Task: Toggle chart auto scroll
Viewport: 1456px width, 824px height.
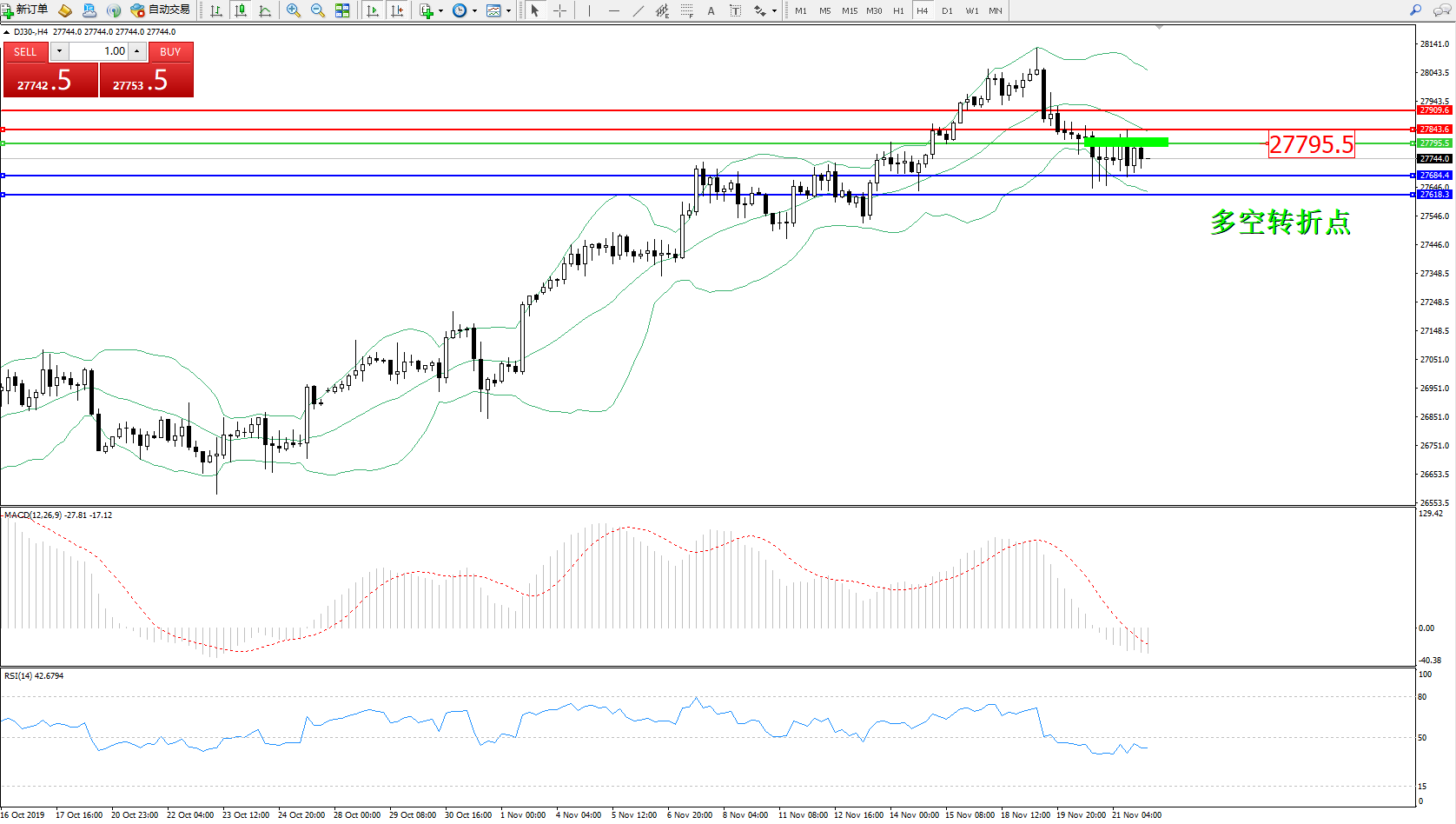Action: tap(373, 10)
